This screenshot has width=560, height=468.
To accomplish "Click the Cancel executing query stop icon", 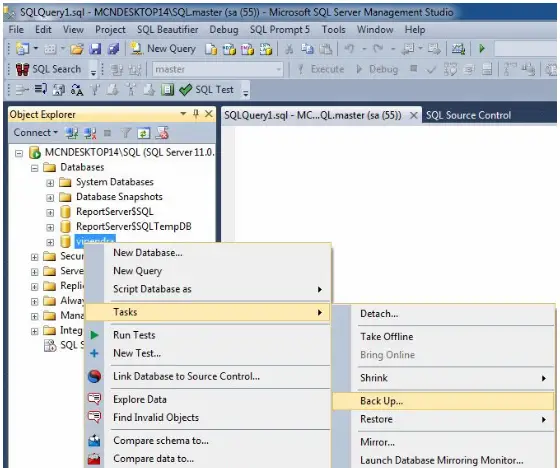I will (414, 68).
